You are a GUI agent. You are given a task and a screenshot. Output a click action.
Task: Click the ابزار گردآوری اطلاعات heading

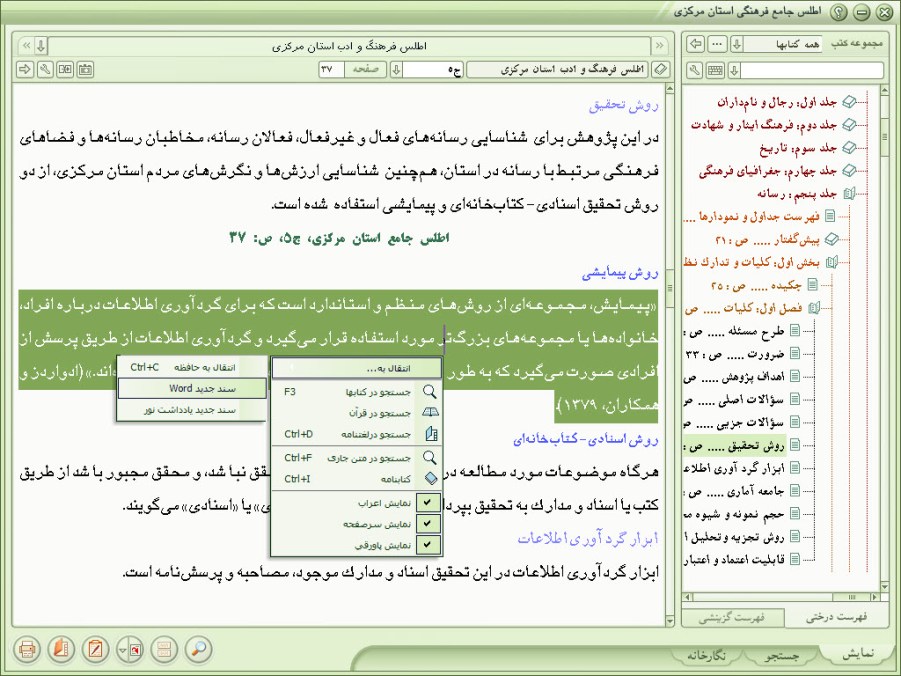click(x=588, y=539)
